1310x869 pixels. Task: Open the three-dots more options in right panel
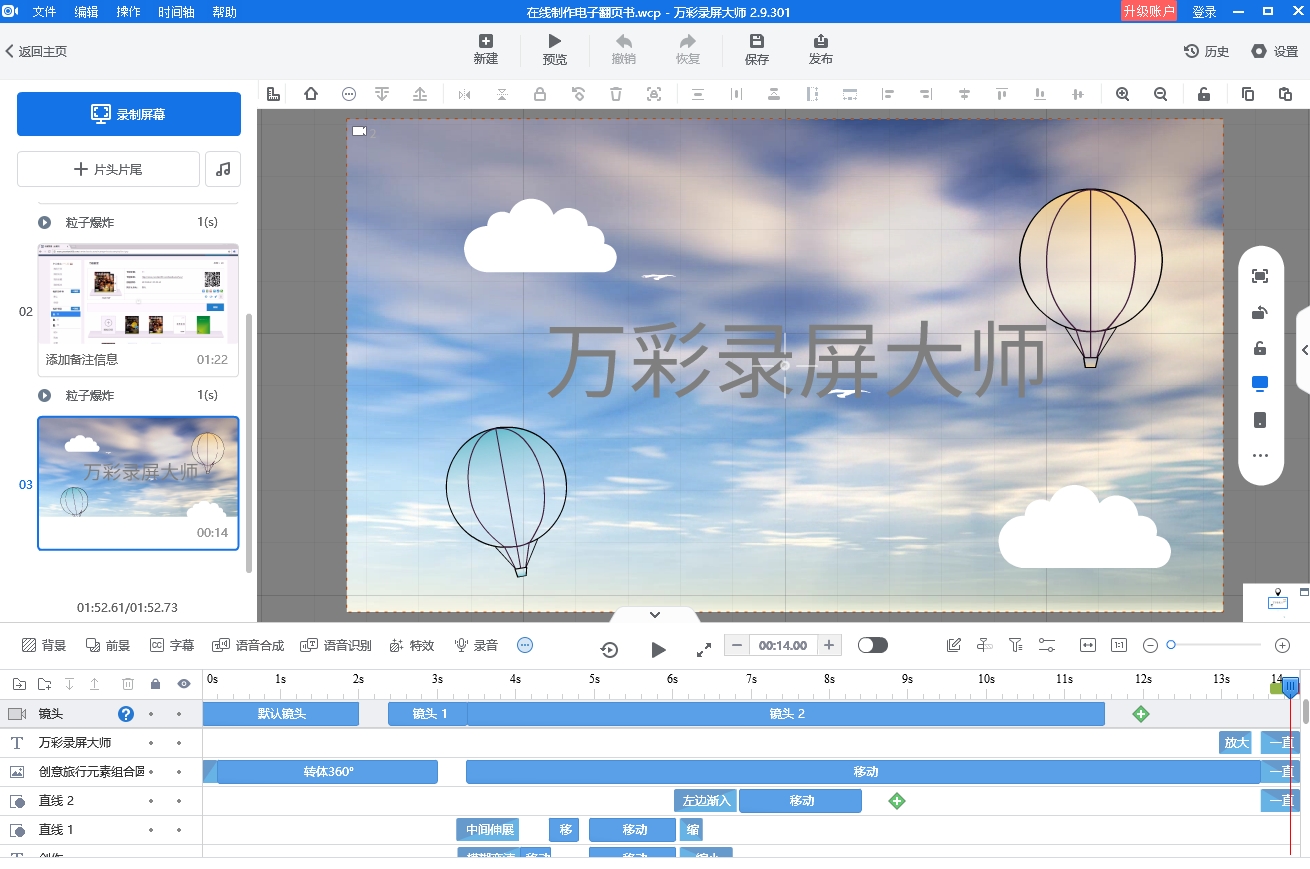coord(1260,456)
